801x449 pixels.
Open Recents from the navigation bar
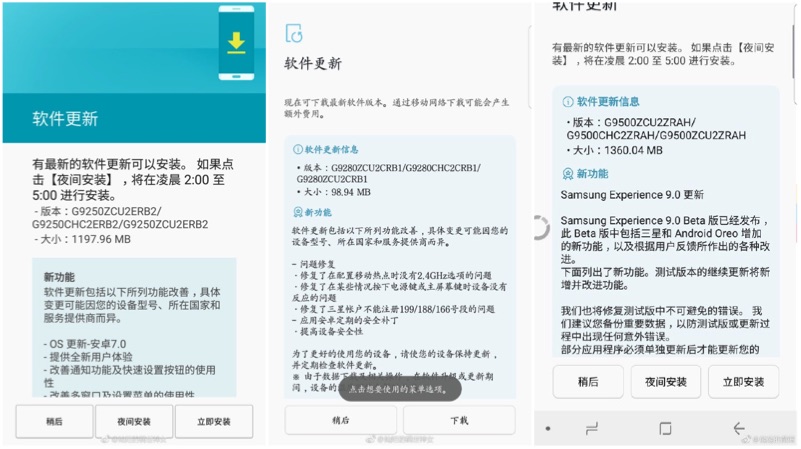591,428
